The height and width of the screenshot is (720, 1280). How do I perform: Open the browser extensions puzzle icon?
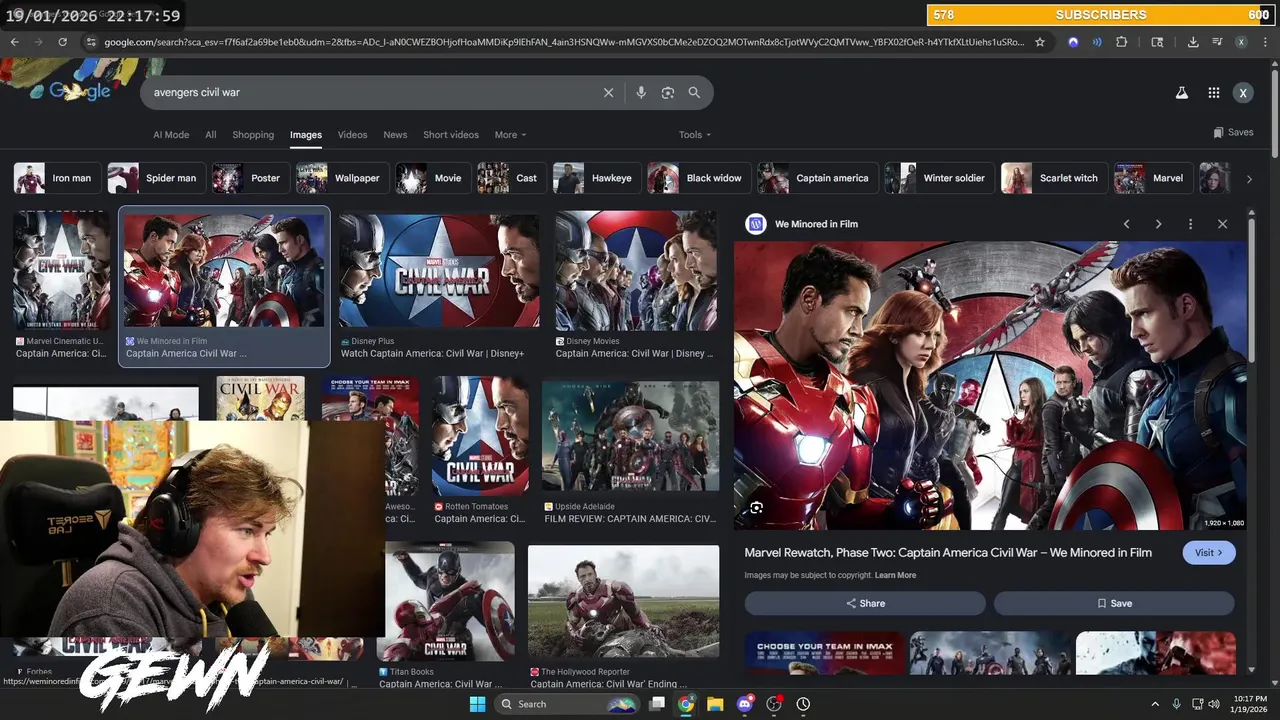point(1121,42)
